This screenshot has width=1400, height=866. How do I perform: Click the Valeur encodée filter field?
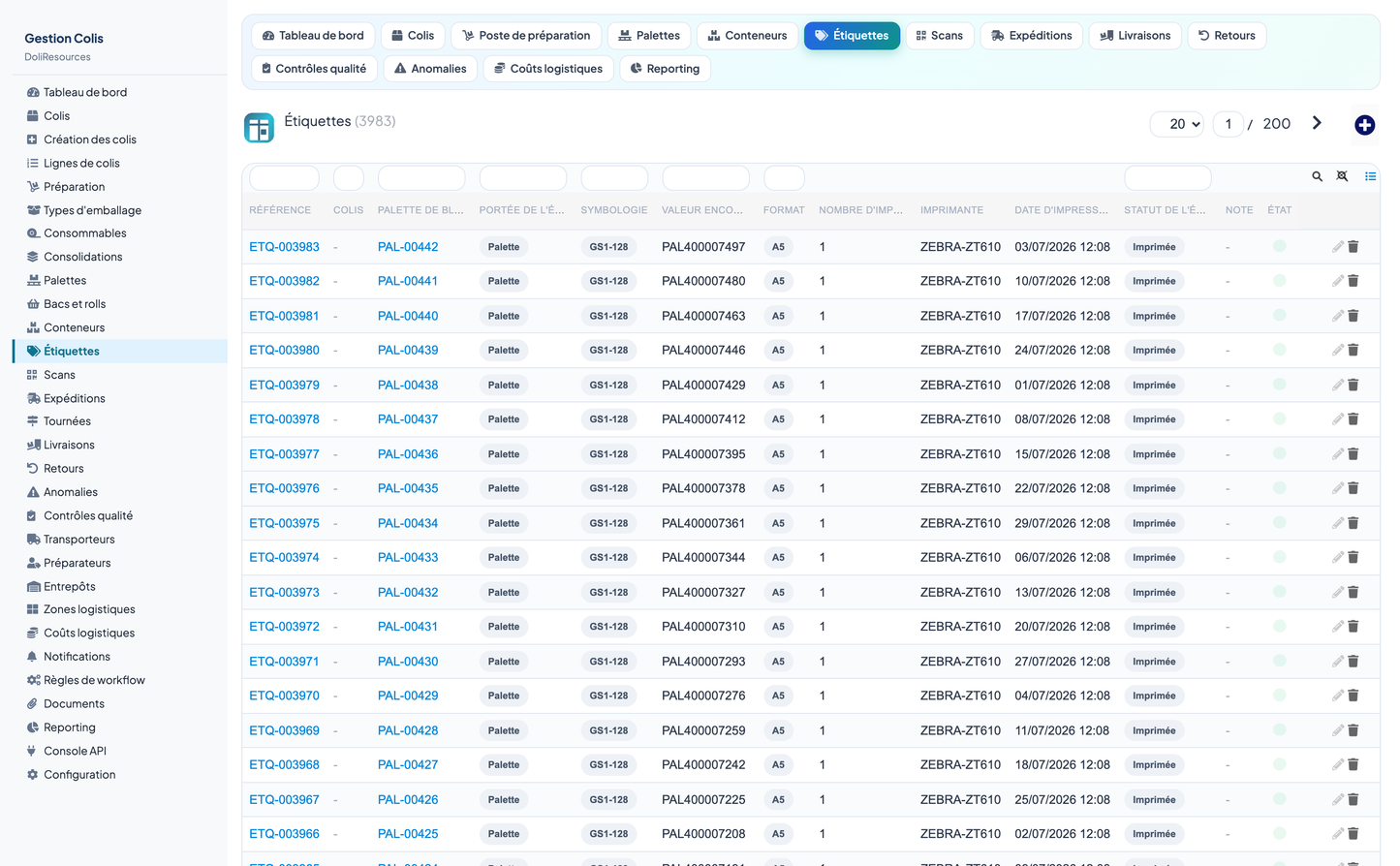[705, 178]
